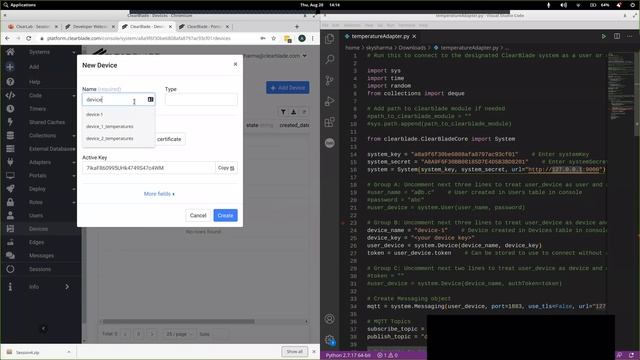Open Edges in sidebar
Screen dimensions: 640x360
pos(36,242)
